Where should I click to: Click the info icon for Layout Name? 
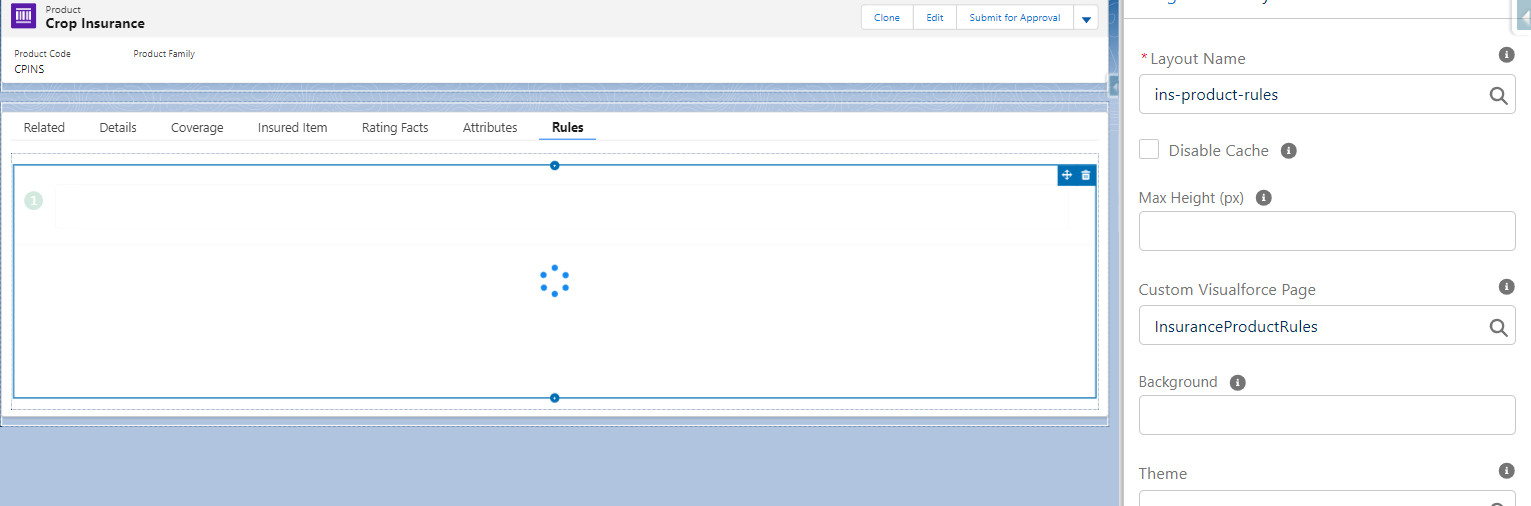click(x=1506, y=55)
